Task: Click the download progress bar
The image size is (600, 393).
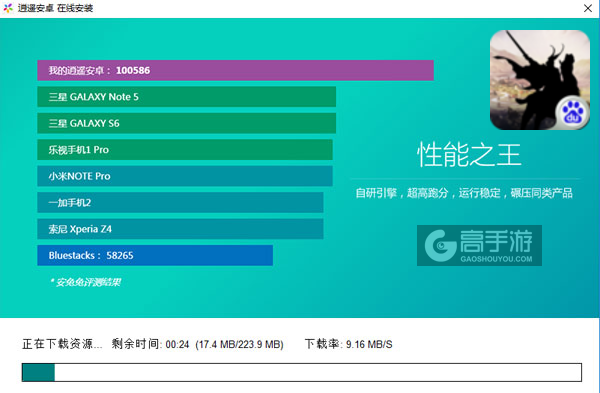Action: (302, 372)
